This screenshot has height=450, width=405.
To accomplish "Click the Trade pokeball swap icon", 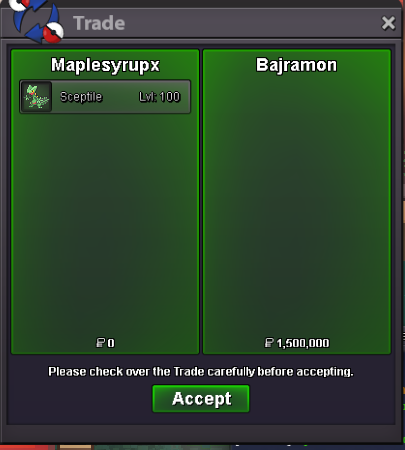I will [x=36, y=21].
